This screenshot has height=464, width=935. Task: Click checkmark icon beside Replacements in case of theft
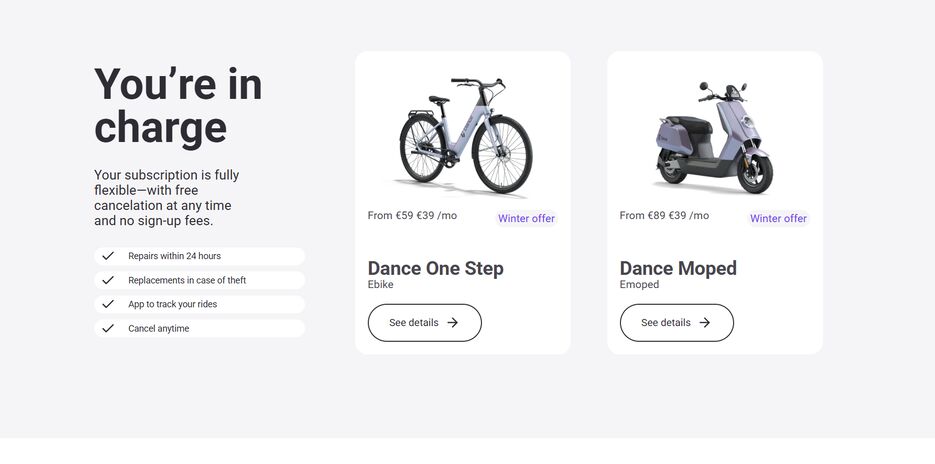tap(108, 280)
